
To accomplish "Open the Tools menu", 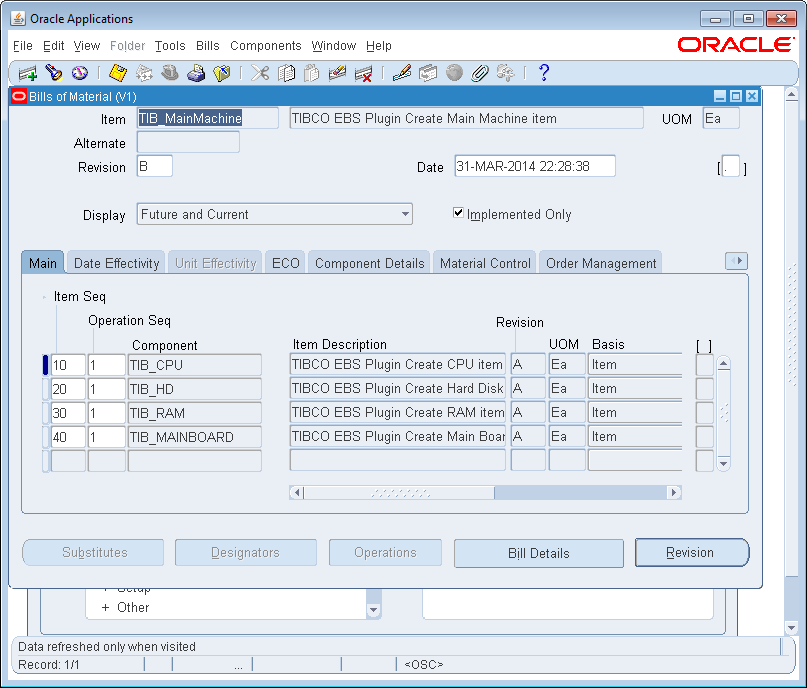I will (170, 46).
